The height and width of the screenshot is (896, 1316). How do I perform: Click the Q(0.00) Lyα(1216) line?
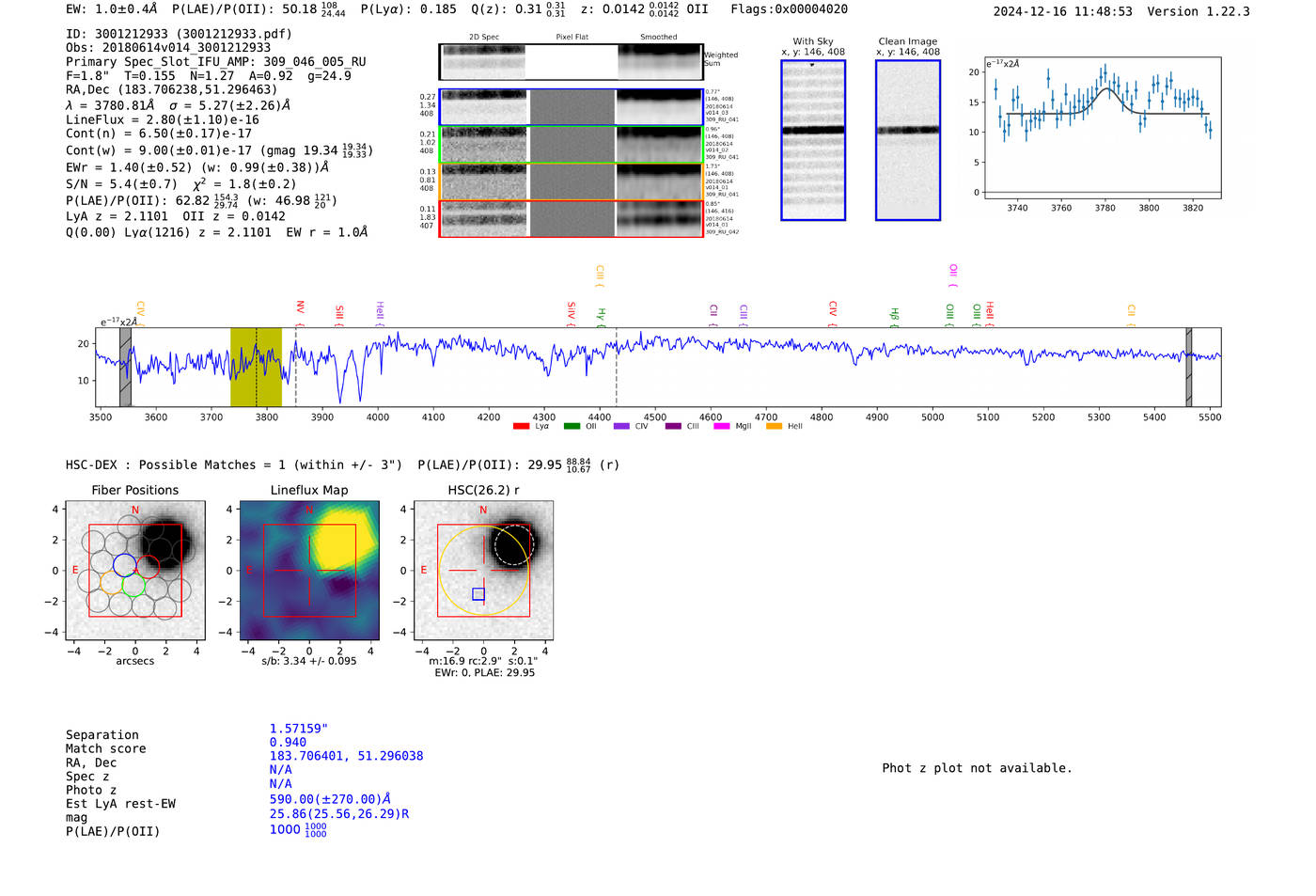point(217,232)
